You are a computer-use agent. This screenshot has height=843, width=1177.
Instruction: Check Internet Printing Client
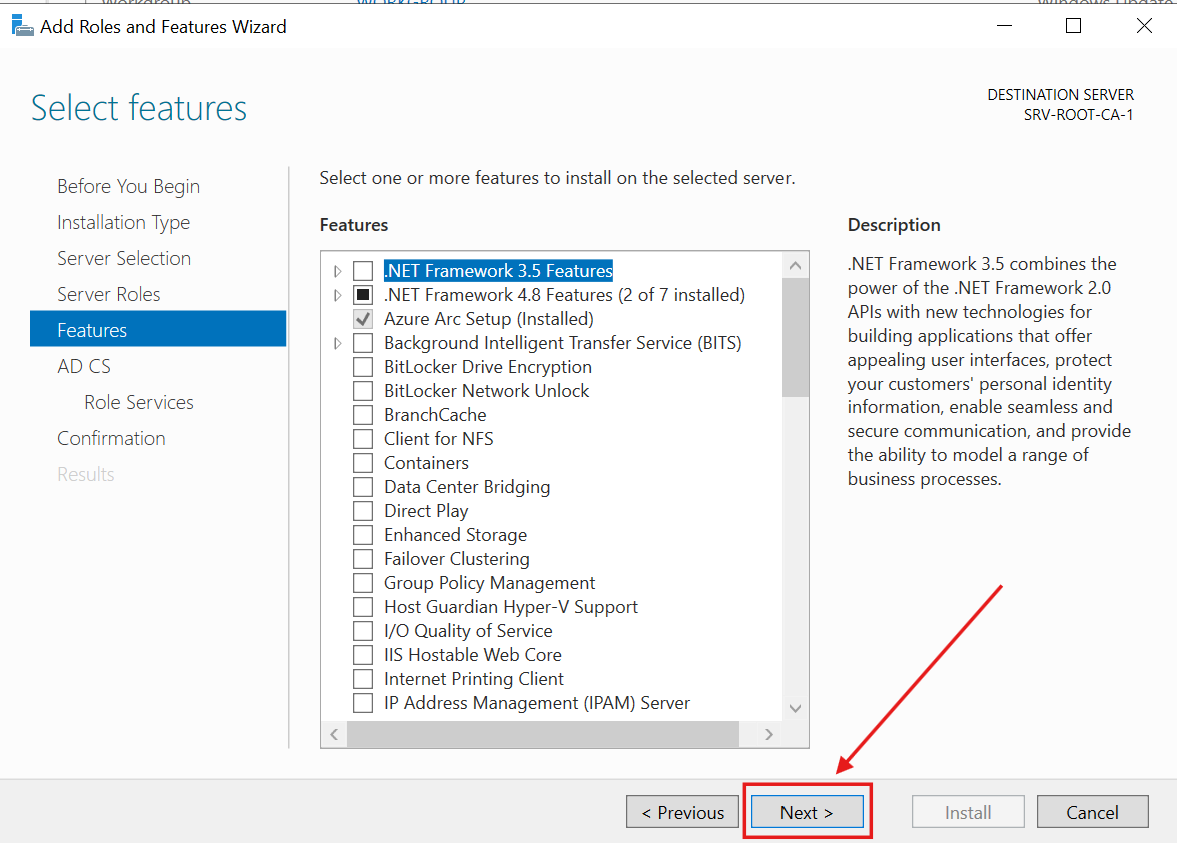click(363, 678)
